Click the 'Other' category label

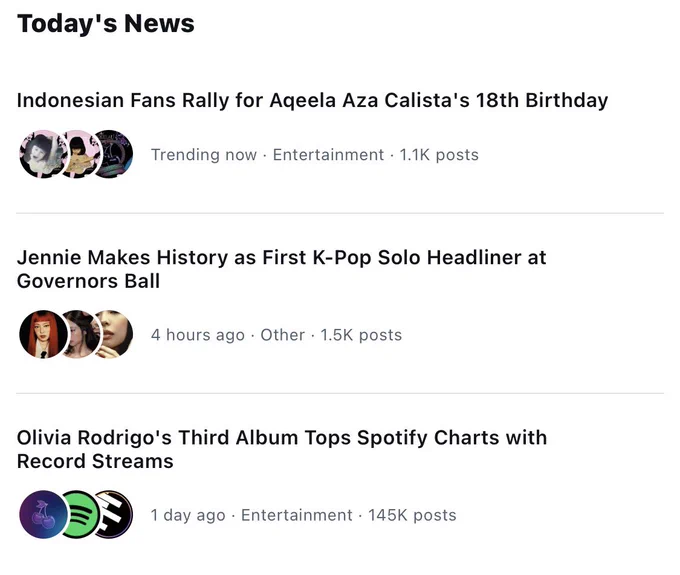282,335
